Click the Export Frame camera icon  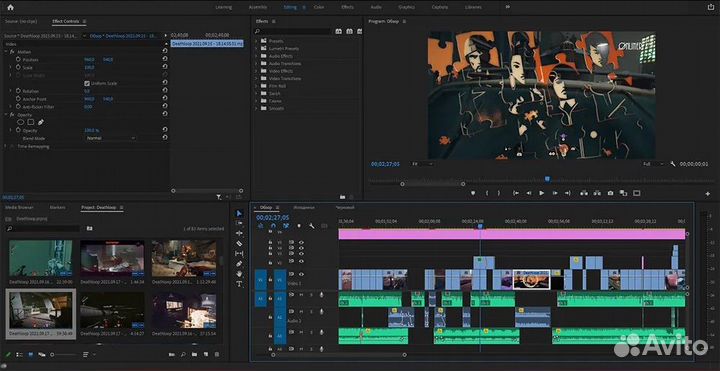pos(610,193)
